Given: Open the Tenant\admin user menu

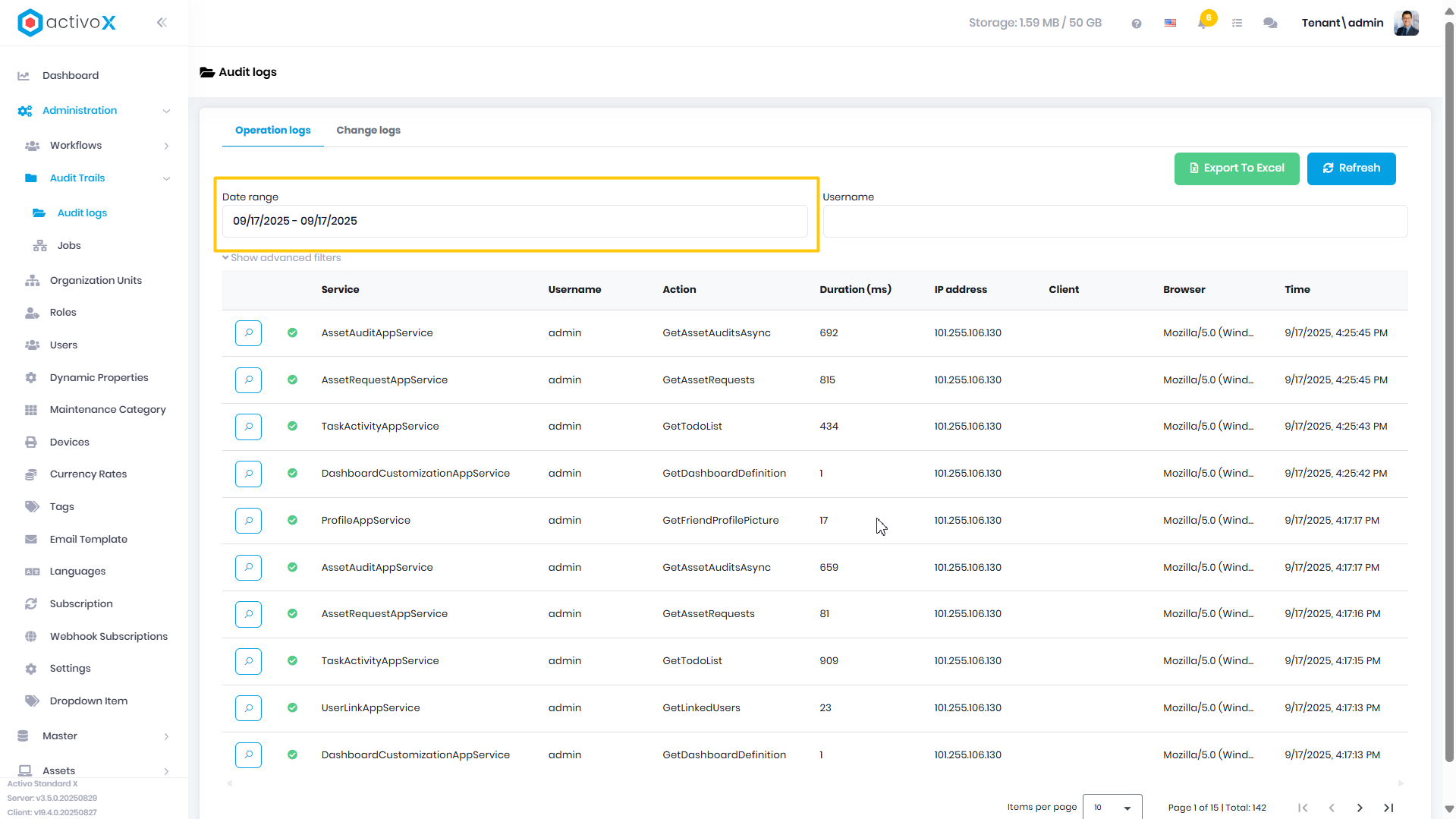Looking at the screenshot, I should coord(1342,23).
